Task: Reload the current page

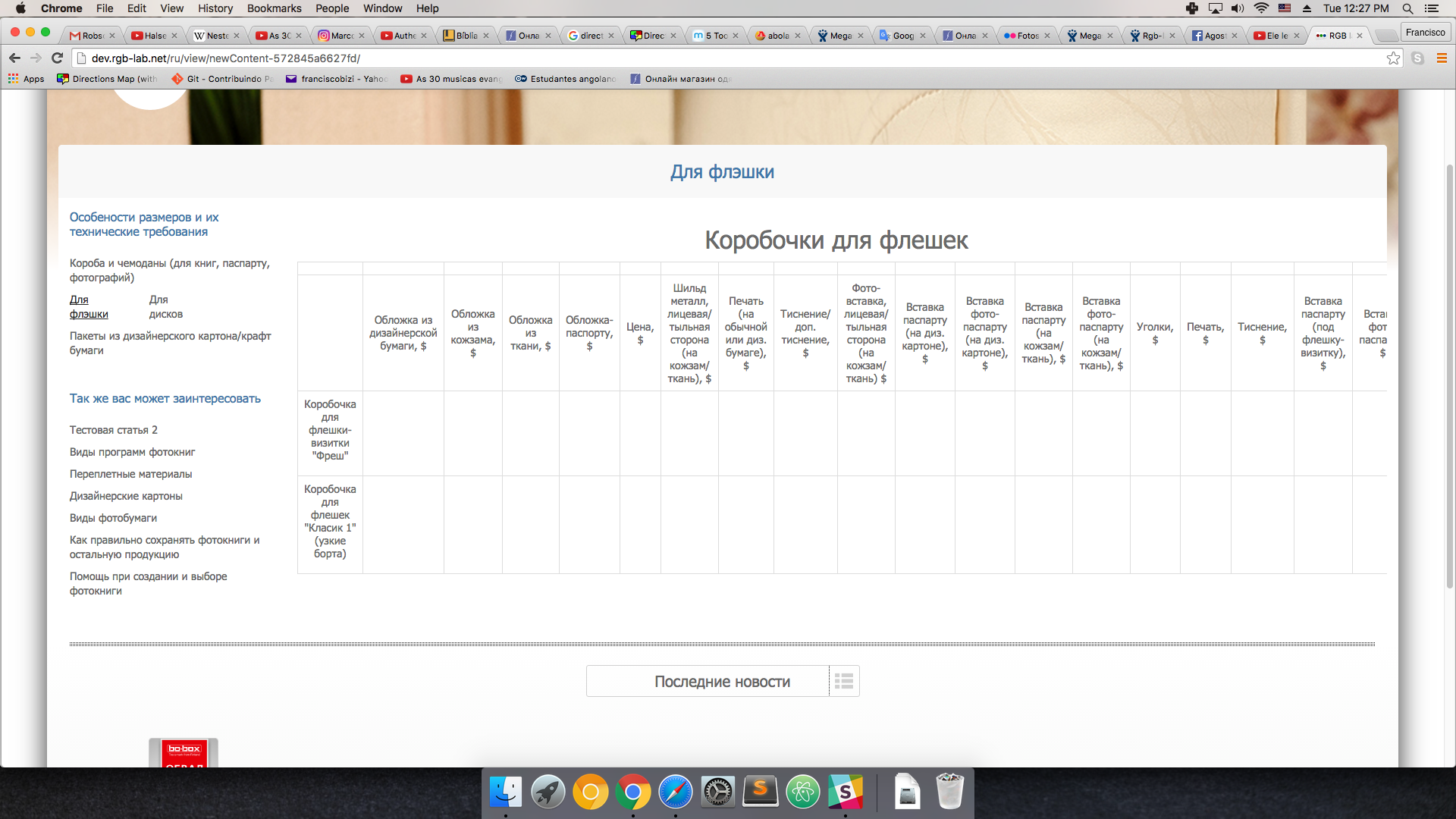Action: [57, 58]
